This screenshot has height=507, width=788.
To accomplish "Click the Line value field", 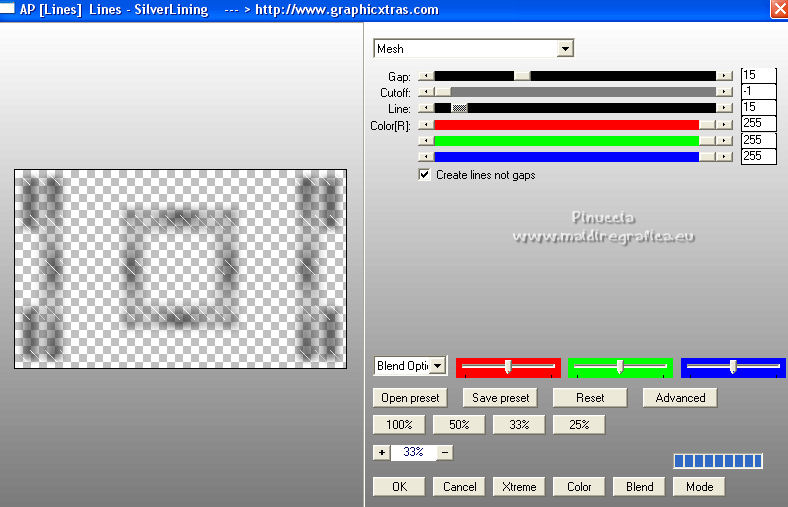I will tap(759, 108).
